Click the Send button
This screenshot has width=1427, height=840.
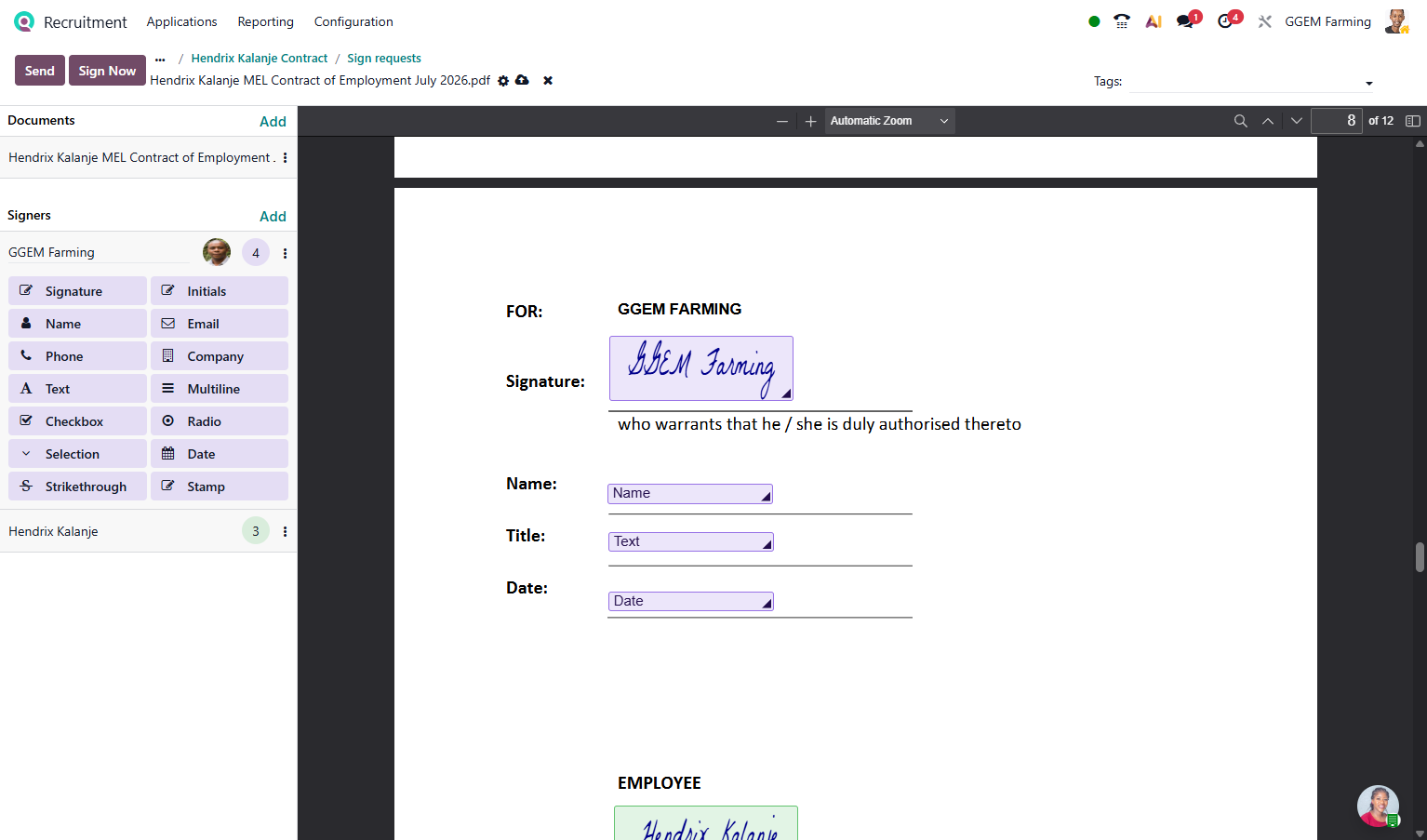click(40, 71)
